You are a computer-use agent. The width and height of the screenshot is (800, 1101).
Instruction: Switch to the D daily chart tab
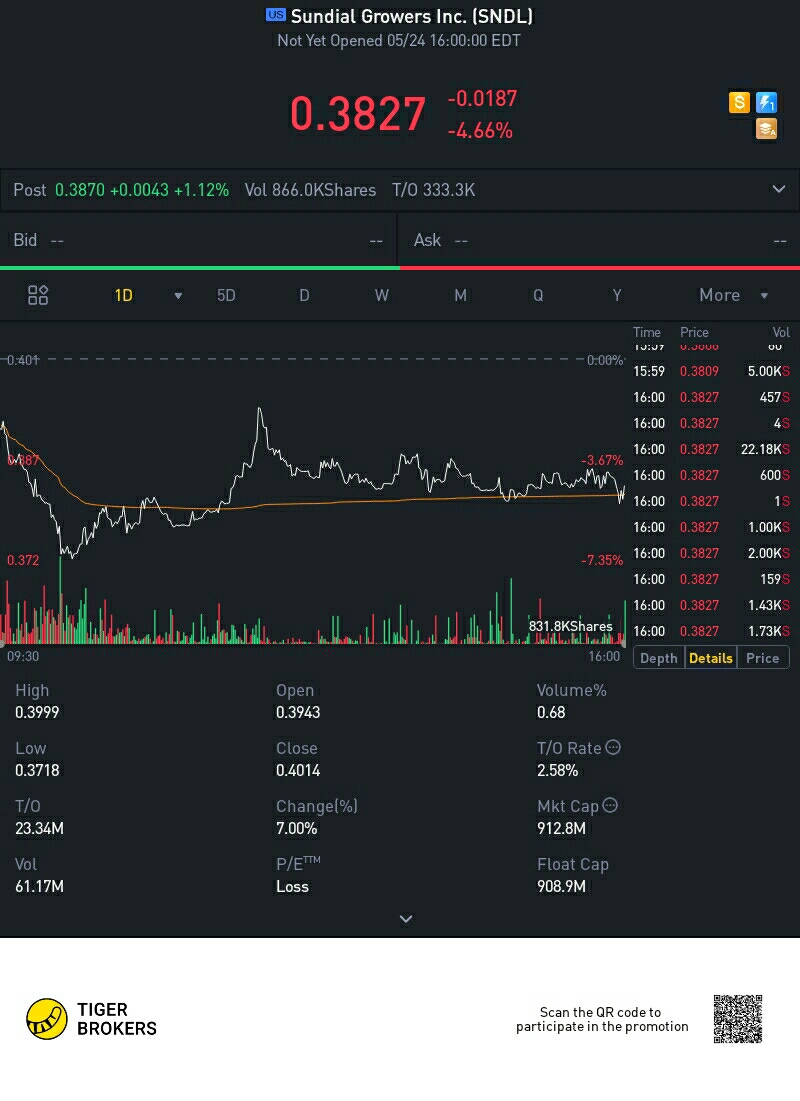coord(304,295)
